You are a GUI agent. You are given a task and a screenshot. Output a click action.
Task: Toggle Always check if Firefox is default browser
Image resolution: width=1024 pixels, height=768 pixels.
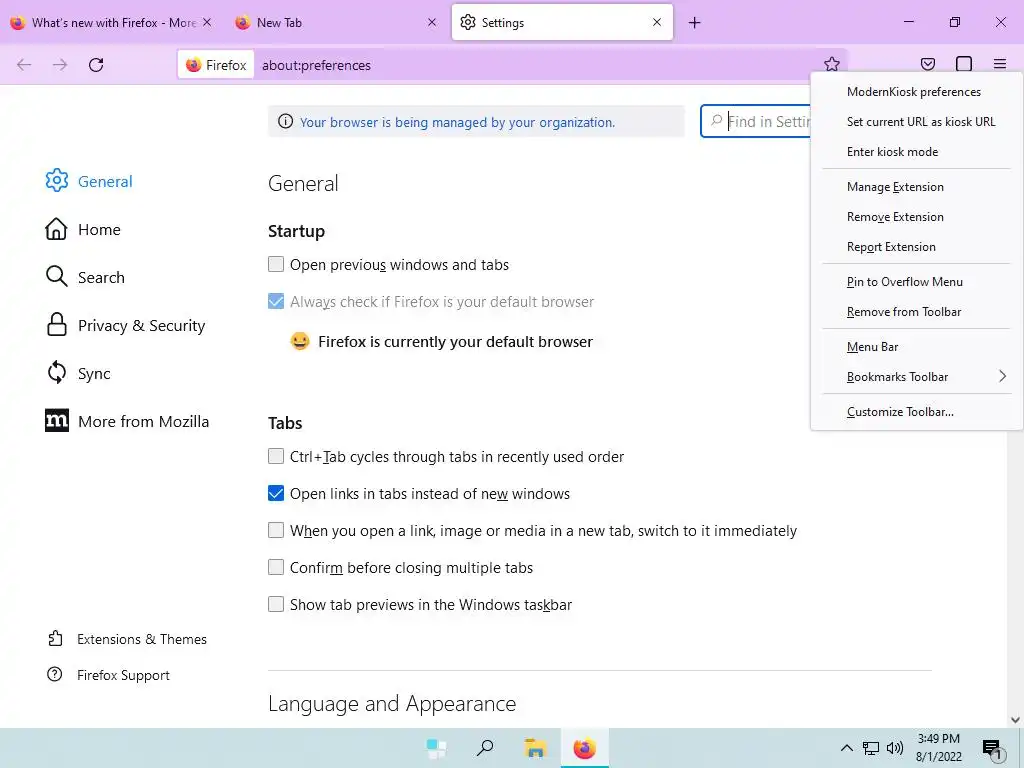point(276,301)
